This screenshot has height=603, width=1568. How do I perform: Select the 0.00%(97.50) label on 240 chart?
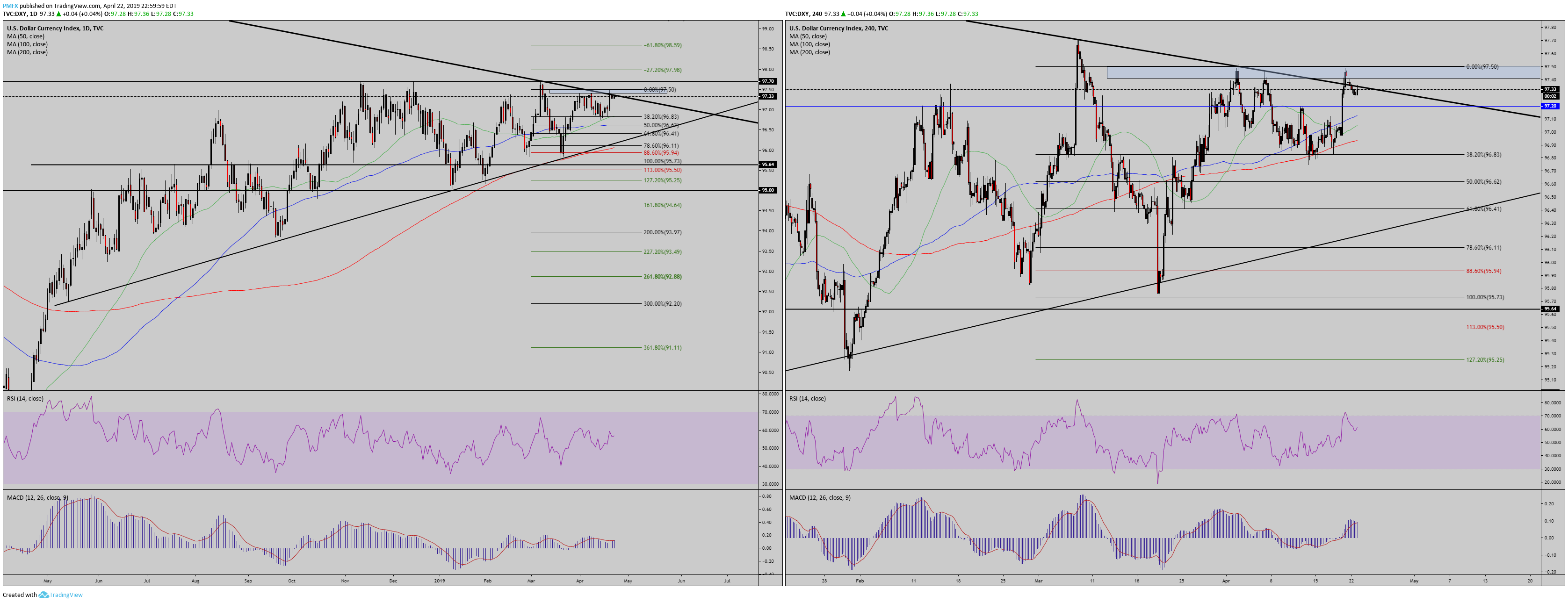(x=1482, y=66)
